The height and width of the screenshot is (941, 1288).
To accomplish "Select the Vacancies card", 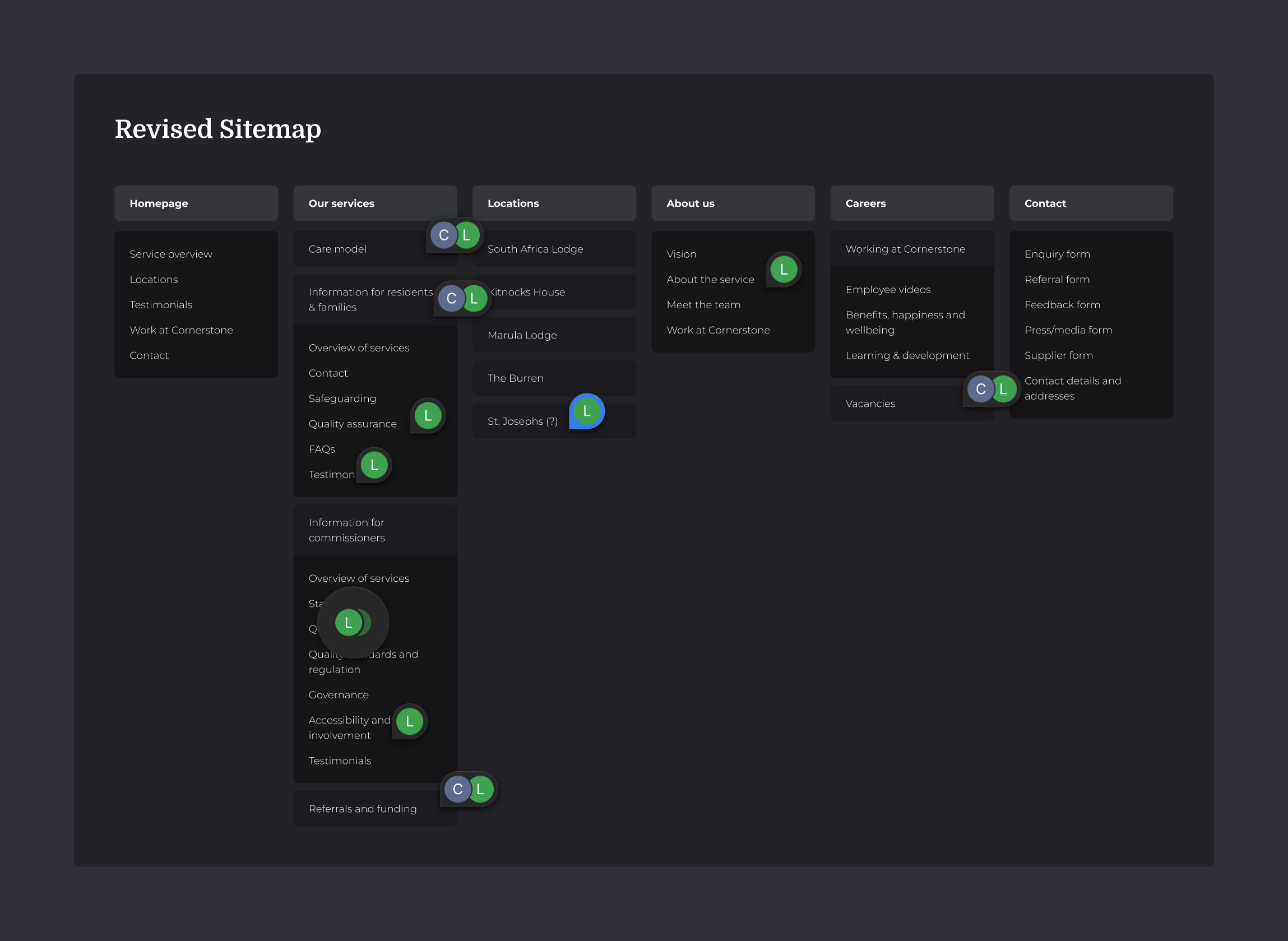I will point(911,404).
